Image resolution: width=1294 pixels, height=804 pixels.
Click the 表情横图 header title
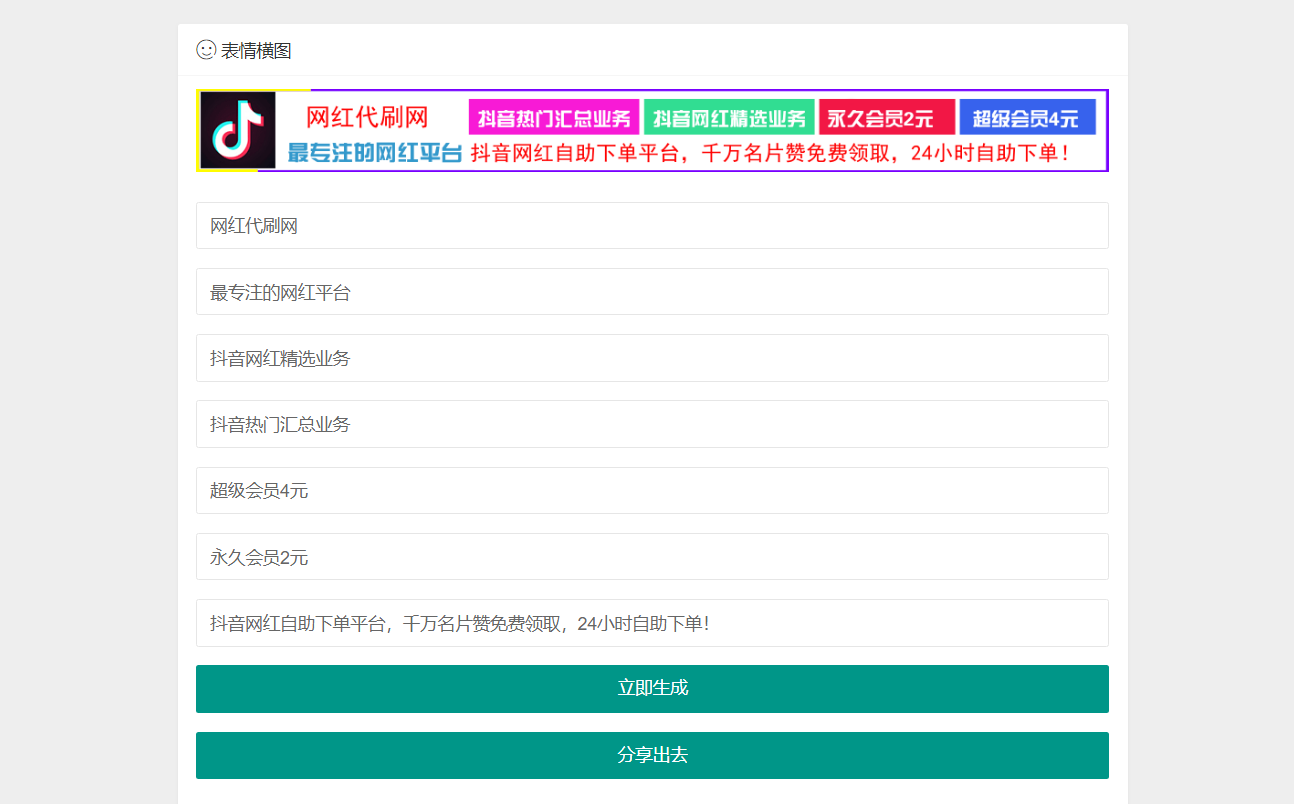[x=256, y=51]
